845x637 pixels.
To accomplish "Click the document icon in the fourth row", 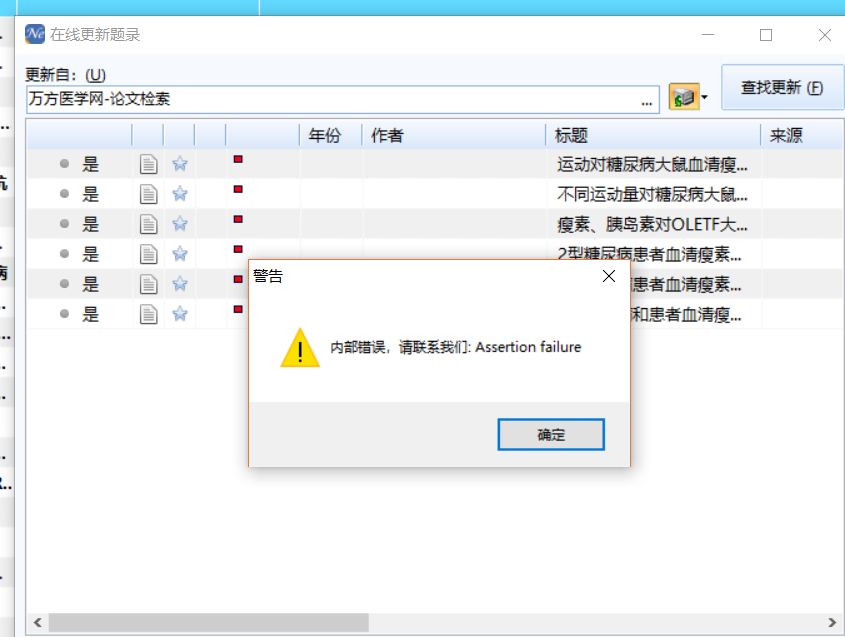I will (148, 254).
